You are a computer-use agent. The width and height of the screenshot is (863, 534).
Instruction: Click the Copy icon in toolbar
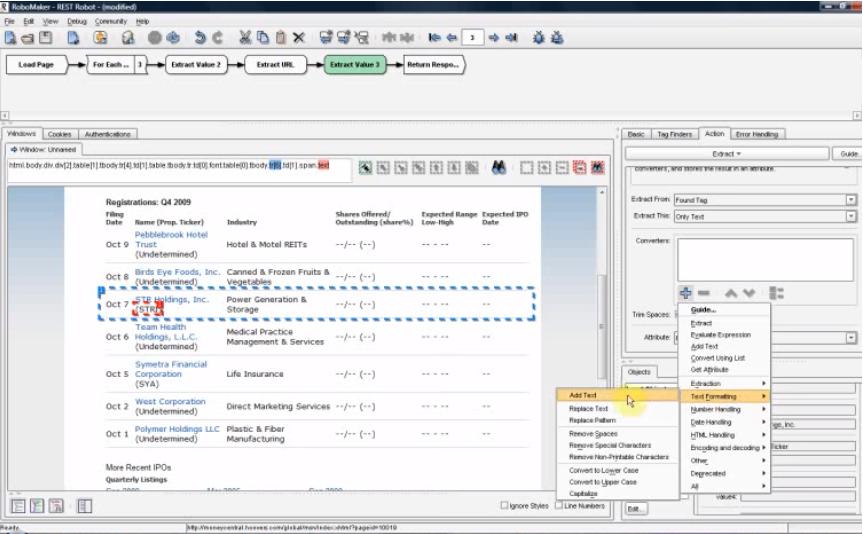263,37
